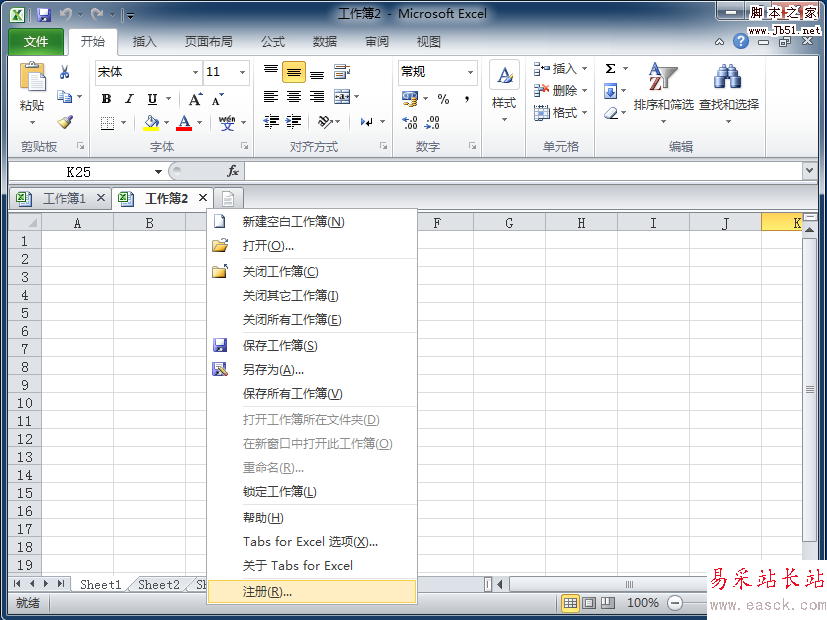Switch to the 工作簿1 workbook tab

63,198
